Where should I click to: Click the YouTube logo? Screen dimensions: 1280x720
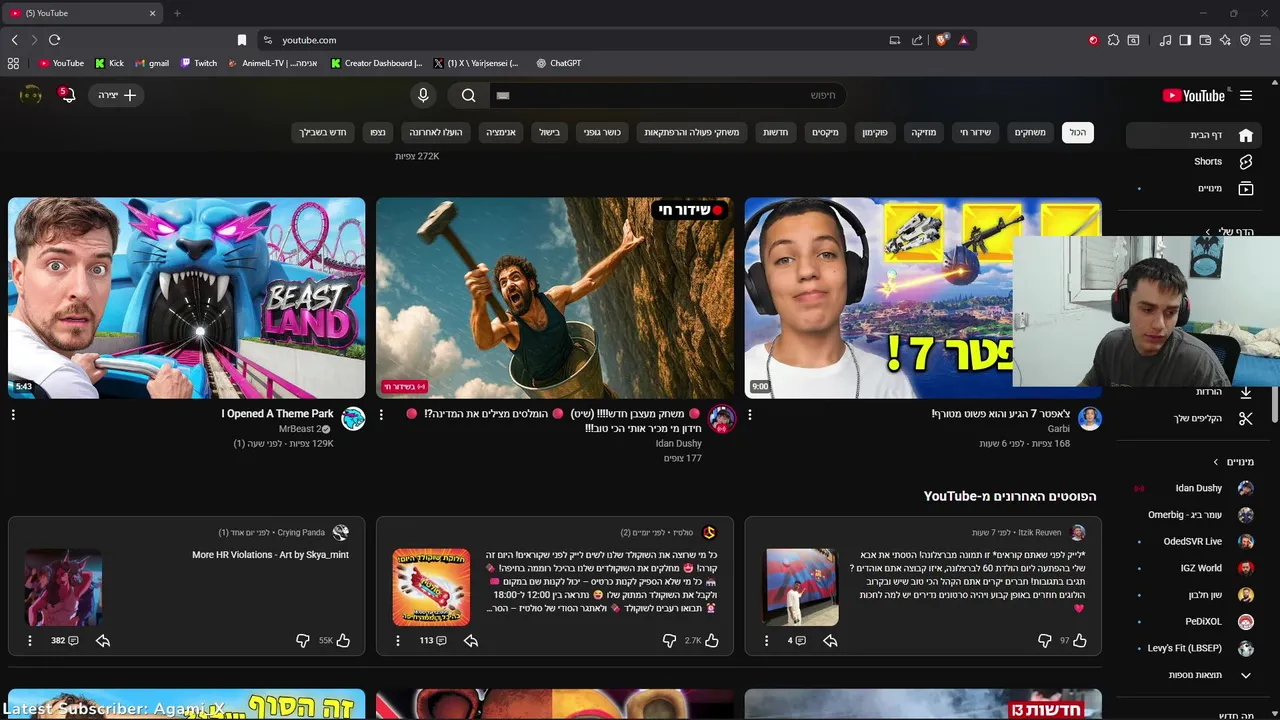pyautogui.click(x=1194, y=96)
